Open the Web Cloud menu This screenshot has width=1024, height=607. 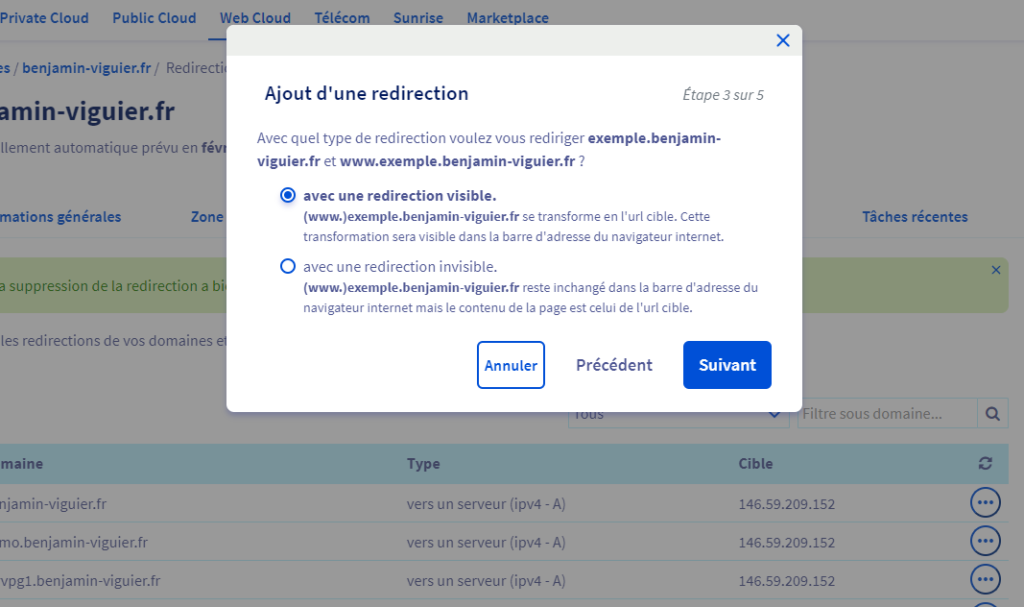(255, 18)
